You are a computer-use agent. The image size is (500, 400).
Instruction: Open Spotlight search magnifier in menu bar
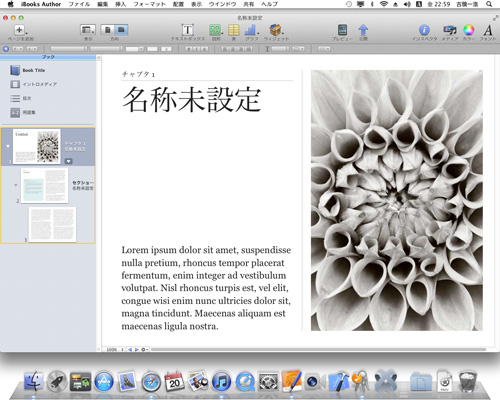coord(489,4)
